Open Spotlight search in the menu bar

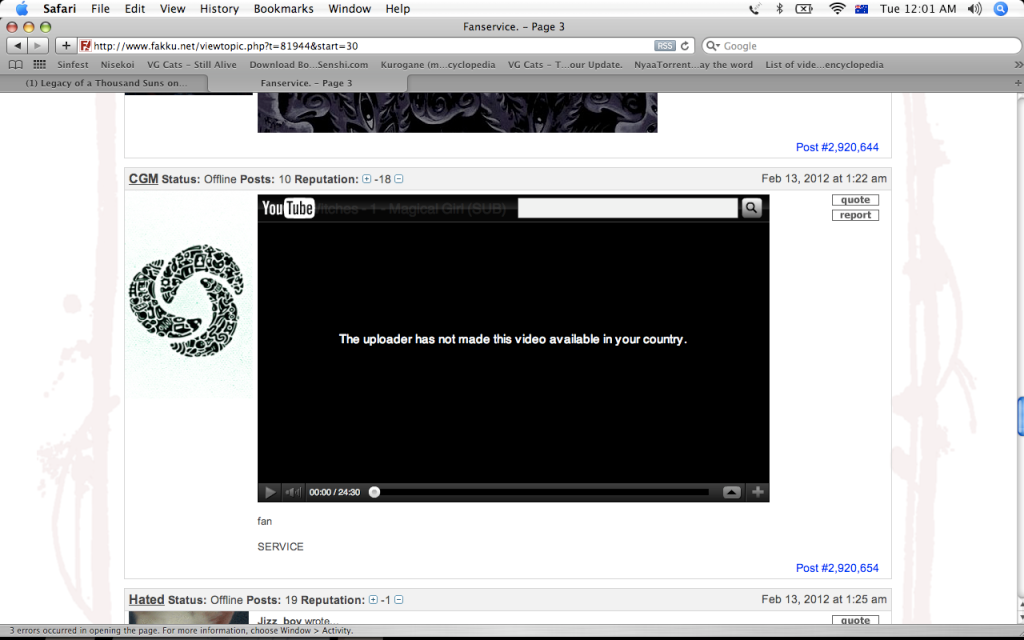pyautogui.click(x=1000, y=9)
